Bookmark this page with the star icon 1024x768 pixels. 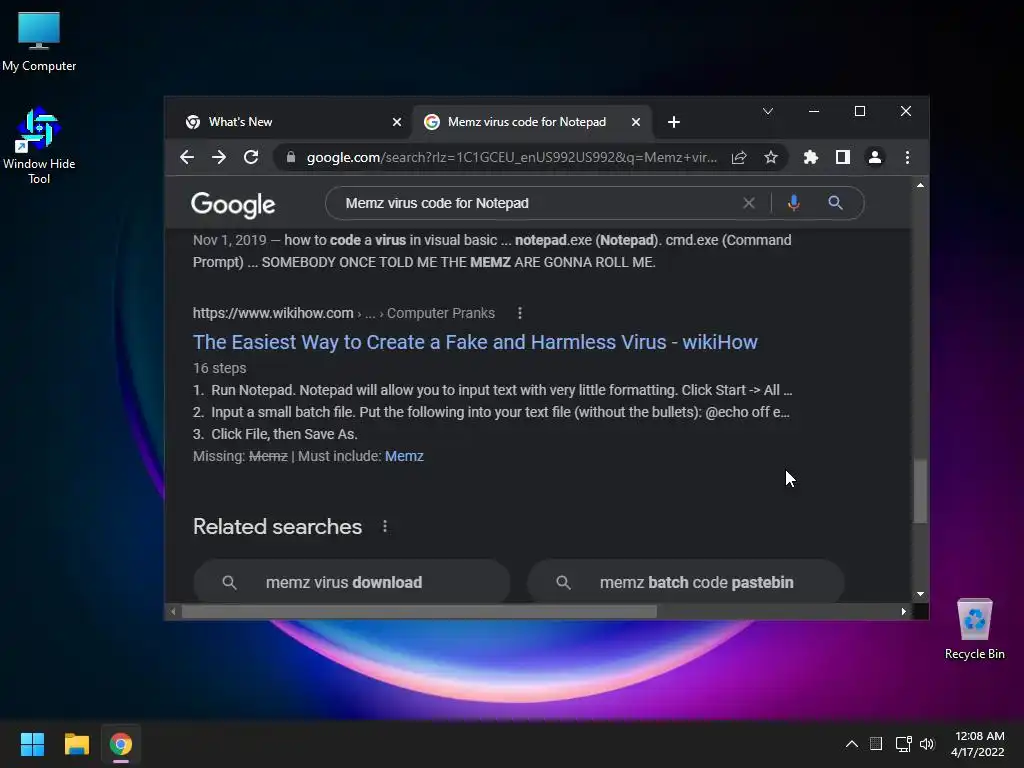[771, 157]
